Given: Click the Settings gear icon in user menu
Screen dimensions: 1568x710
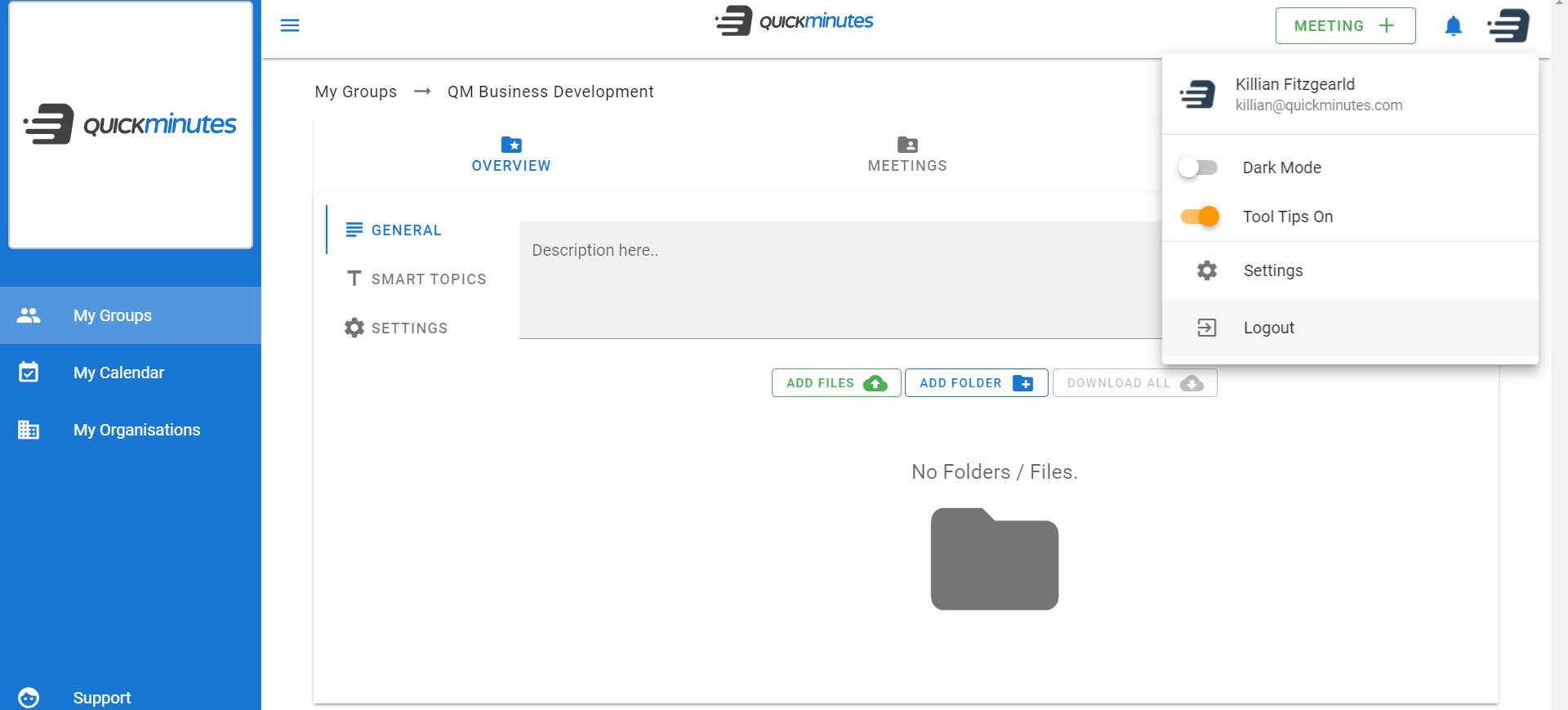Looking at the screenshot, I should [1207, 270].
